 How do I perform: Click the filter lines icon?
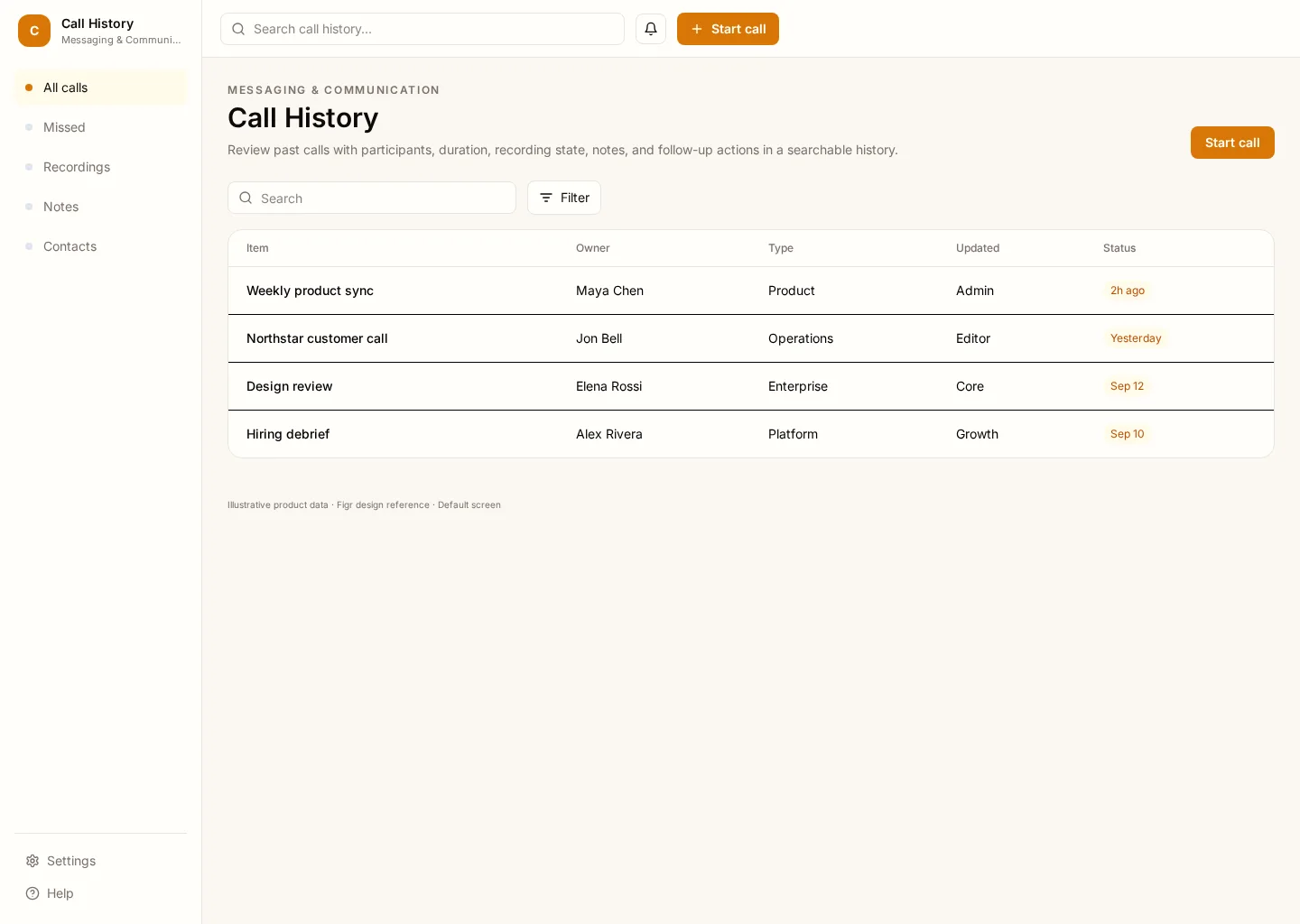[546, 198]
